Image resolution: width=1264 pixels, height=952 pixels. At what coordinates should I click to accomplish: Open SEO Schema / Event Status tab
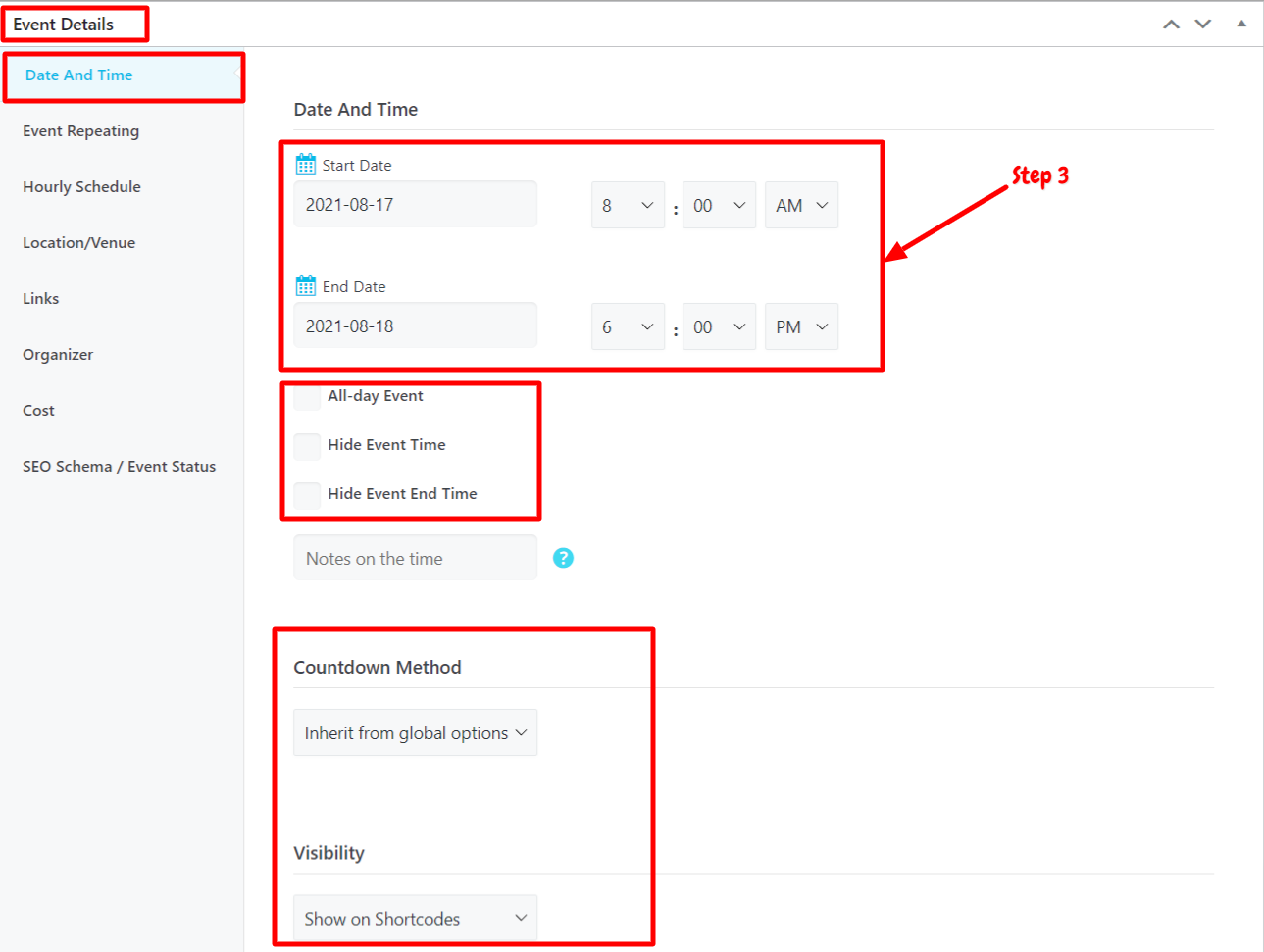120,467
